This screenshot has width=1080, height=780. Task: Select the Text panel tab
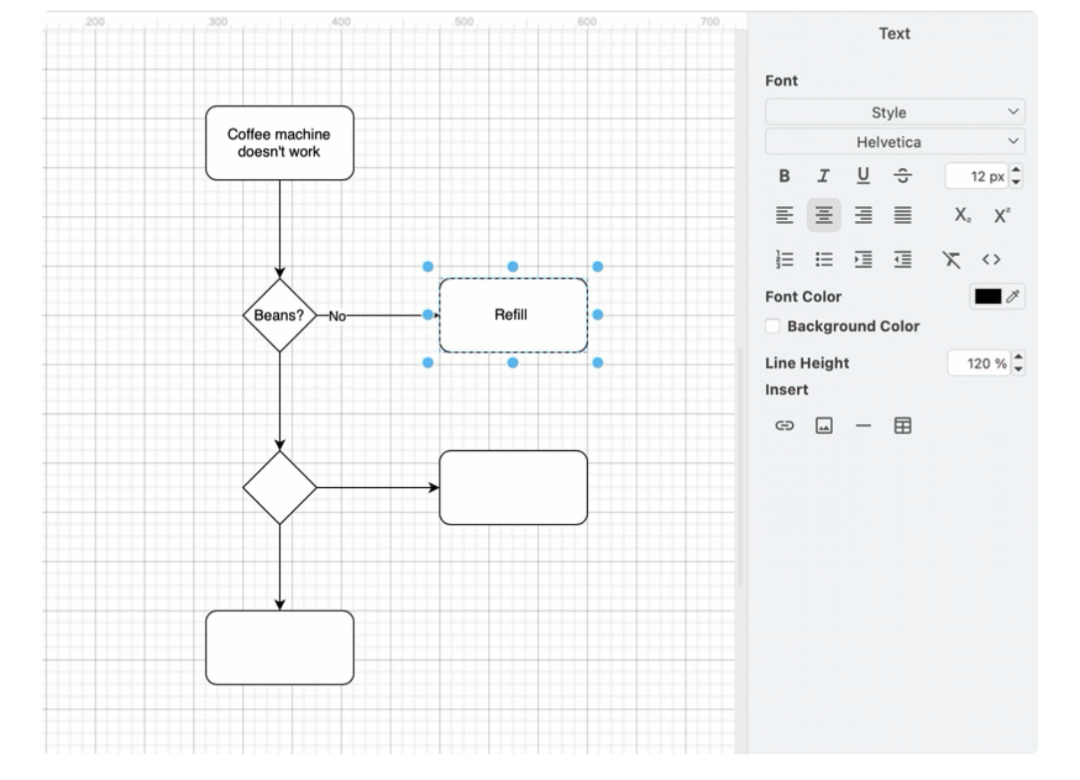[894, 34]
